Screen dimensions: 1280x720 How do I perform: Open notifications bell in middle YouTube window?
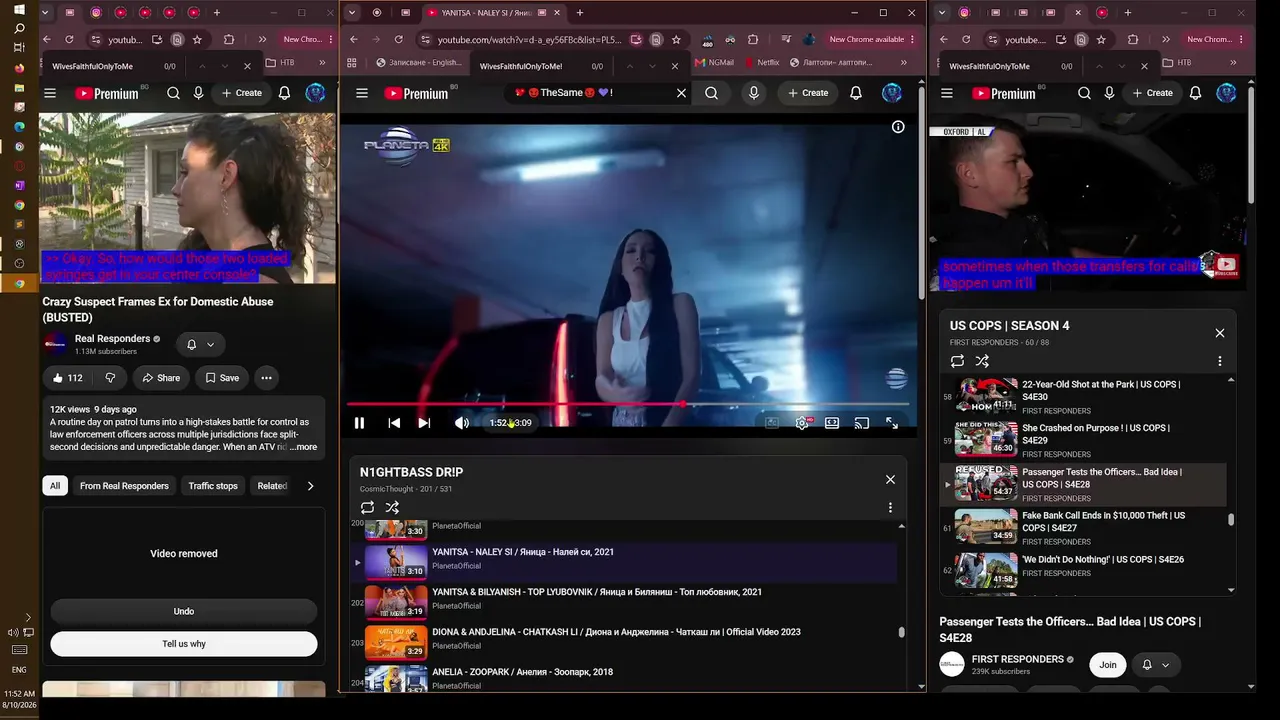coord(856,93)
